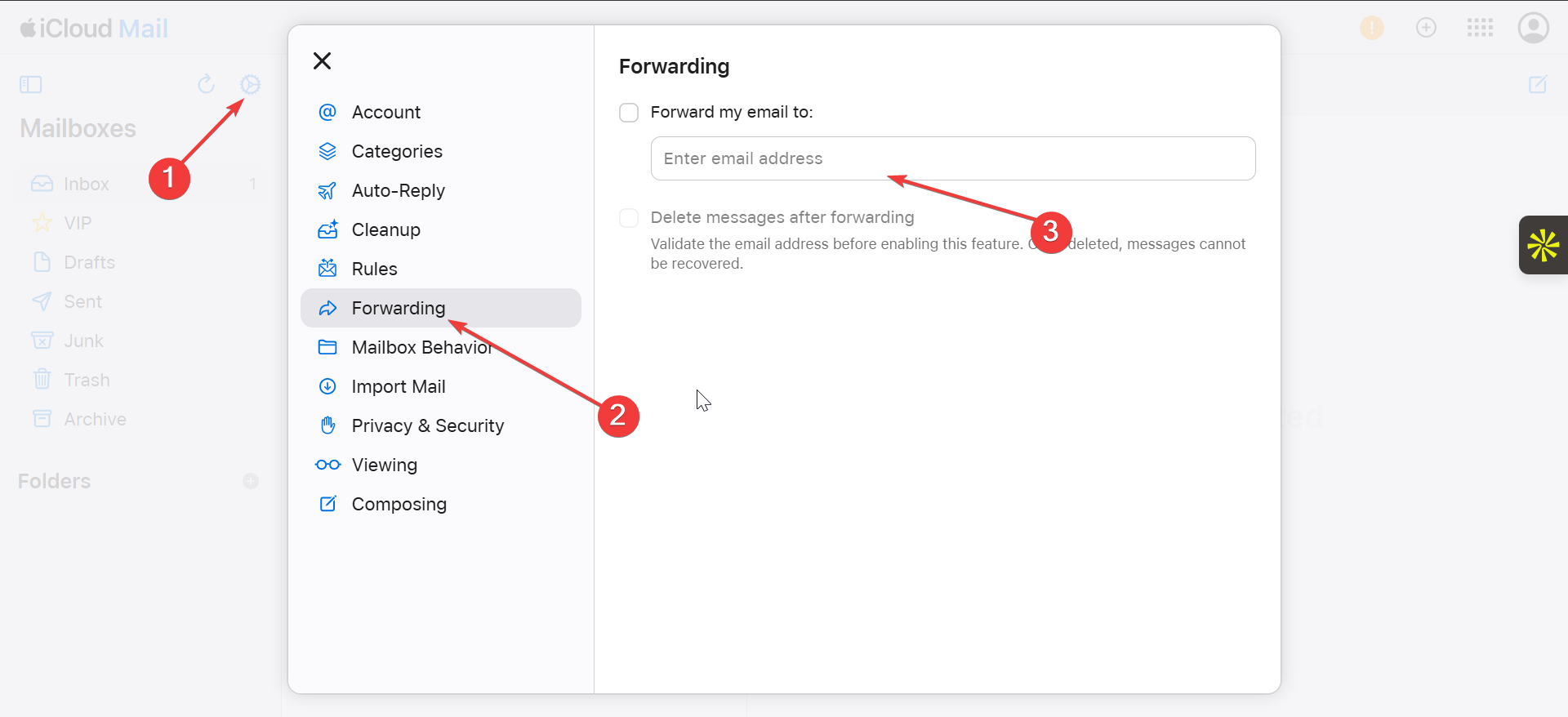Click the settings gear icon
Image resolution: width=1568 pixels, height=717 pixels.
coord(251,84)
